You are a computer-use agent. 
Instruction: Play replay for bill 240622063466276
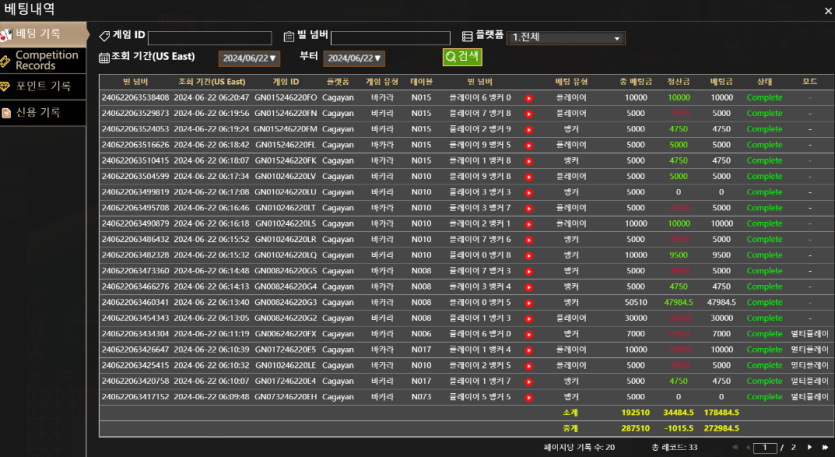pos(529,287)
